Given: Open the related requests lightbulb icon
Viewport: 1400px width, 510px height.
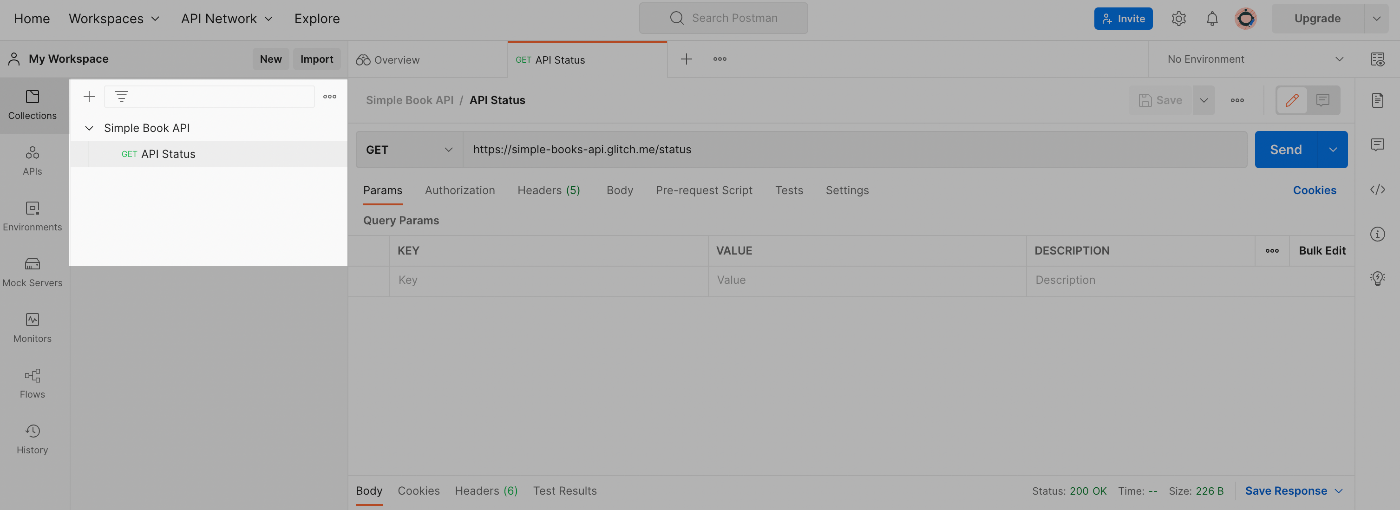Looking at the screenshot, I should pyautogui.click(x=1377, y=278).
